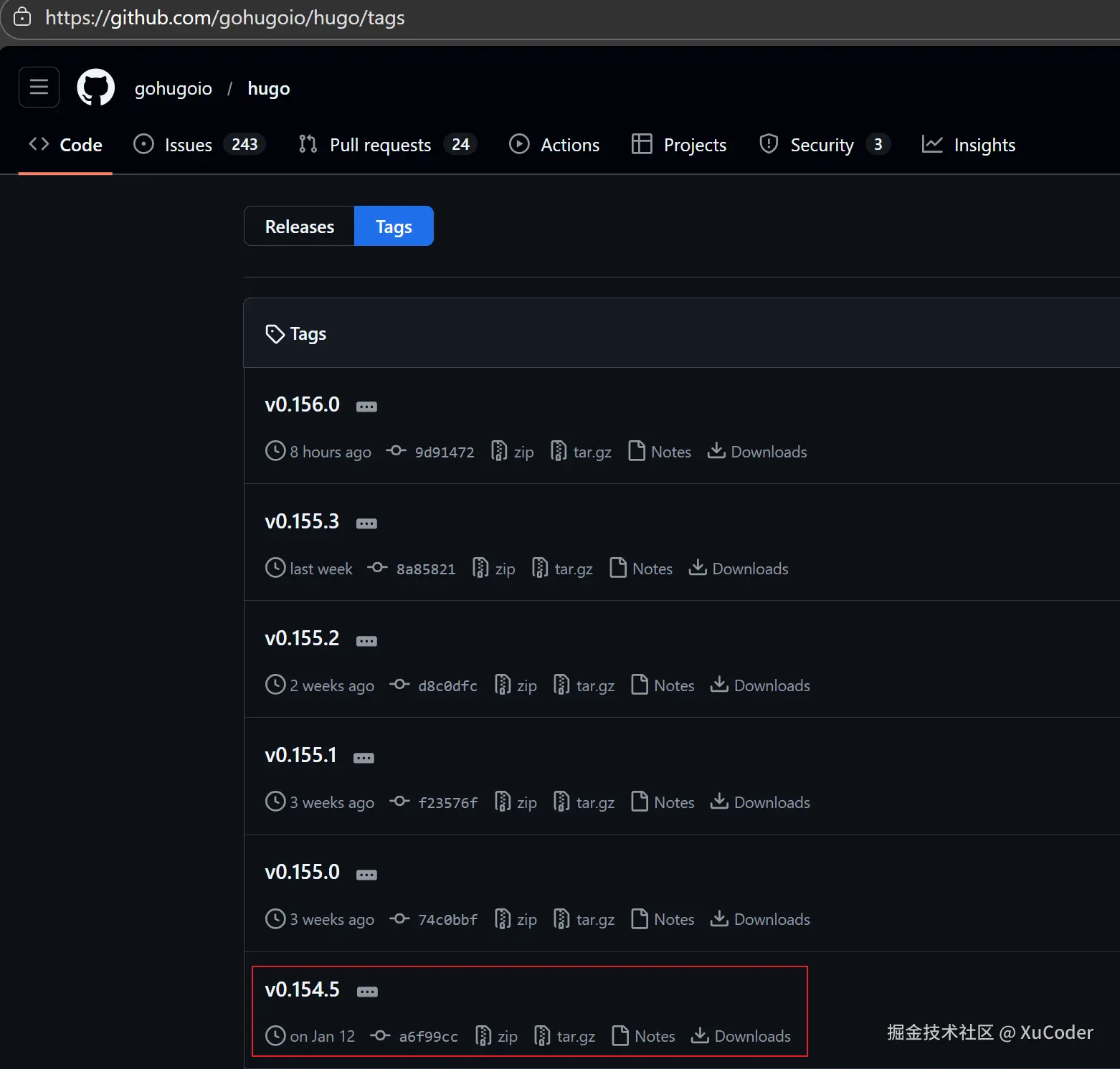The image size is (1120, 1069).
Task: Open the Projects tab
Action: tap(679, 145)
